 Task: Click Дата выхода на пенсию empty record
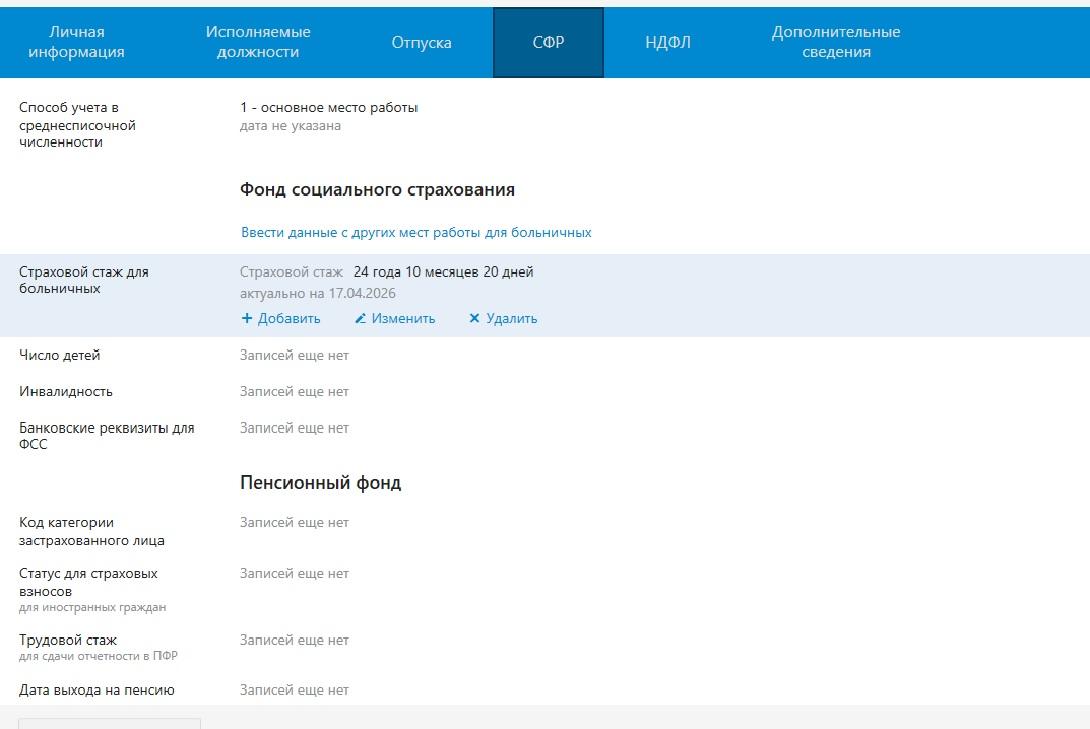point(294,690)
